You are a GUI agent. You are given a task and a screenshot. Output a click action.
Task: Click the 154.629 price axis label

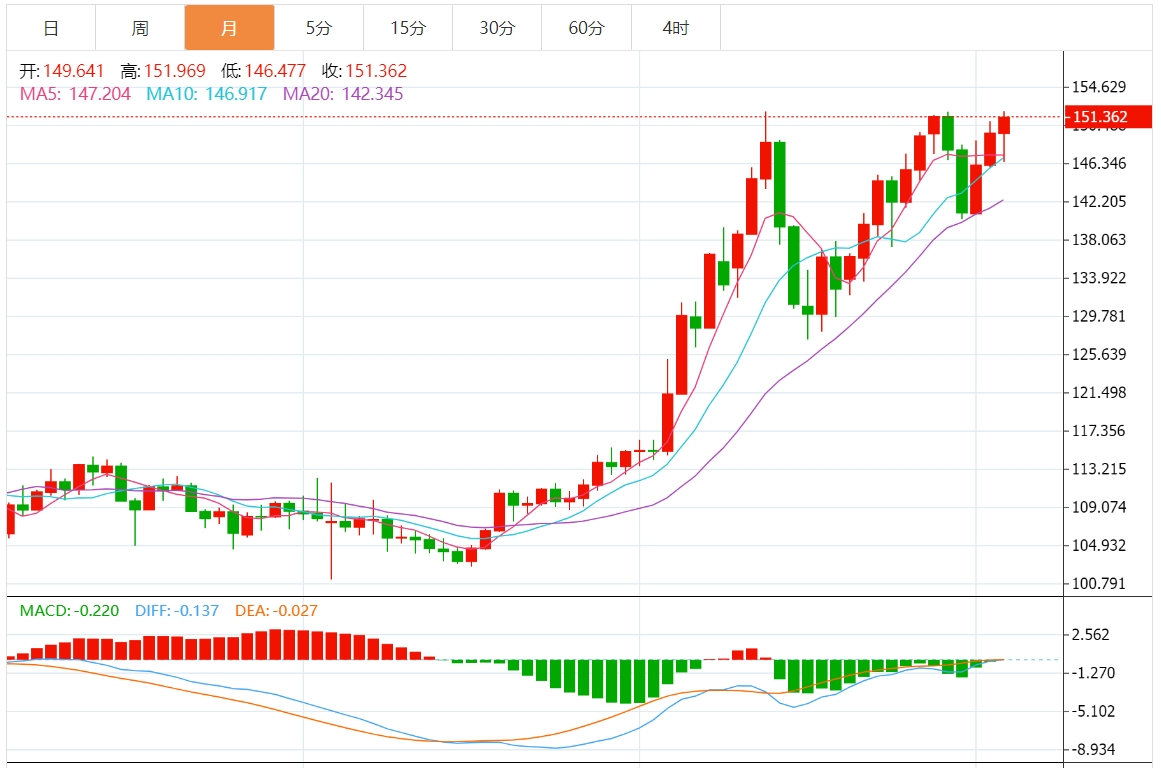(x=1099, y=87)
